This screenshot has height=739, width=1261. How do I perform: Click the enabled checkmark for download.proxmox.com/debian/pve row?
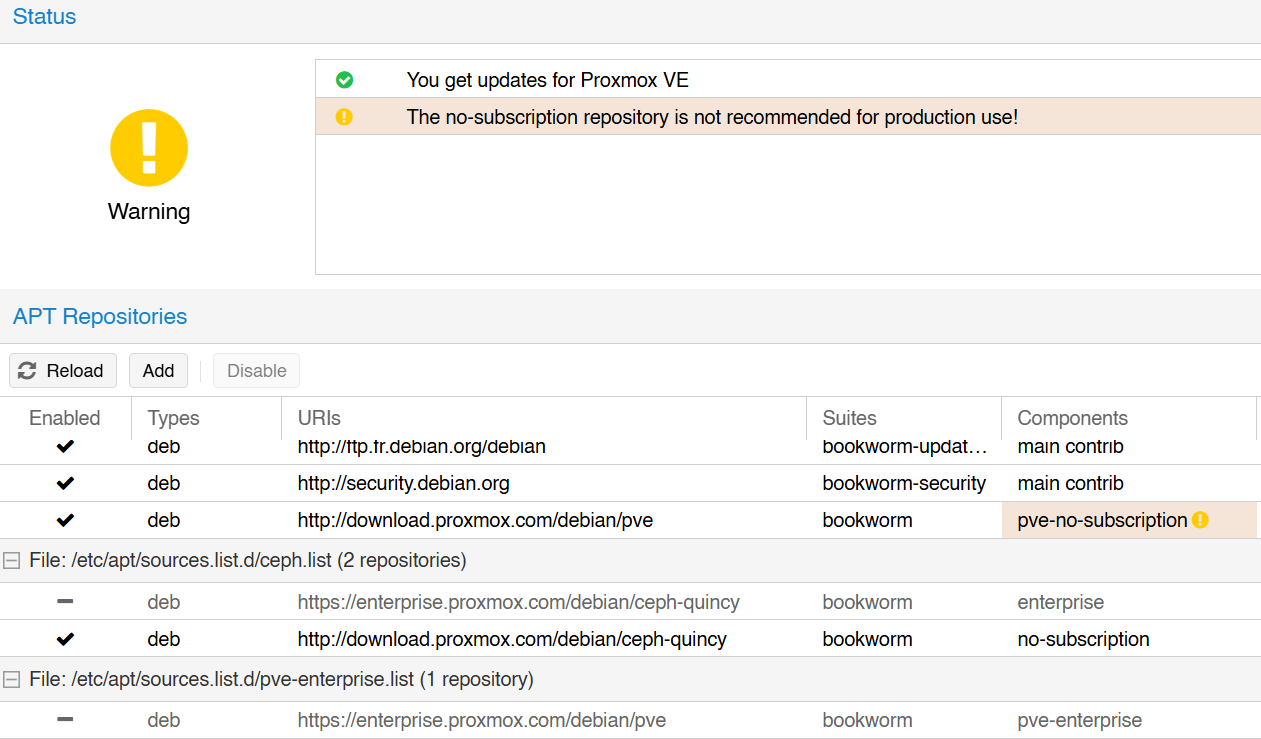(65, 520)
